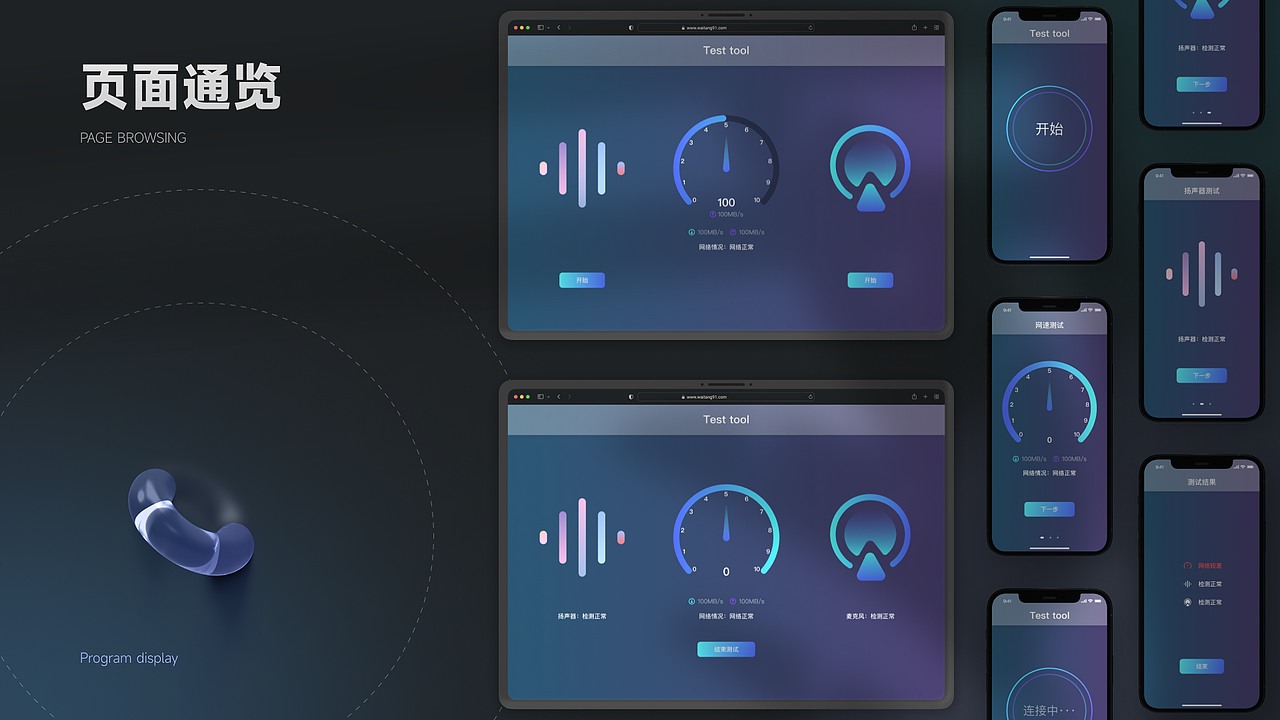1280x720 pixels.
Task: Click speed gauge on 网速测试 phone
Action: (x=1049, y=404)
